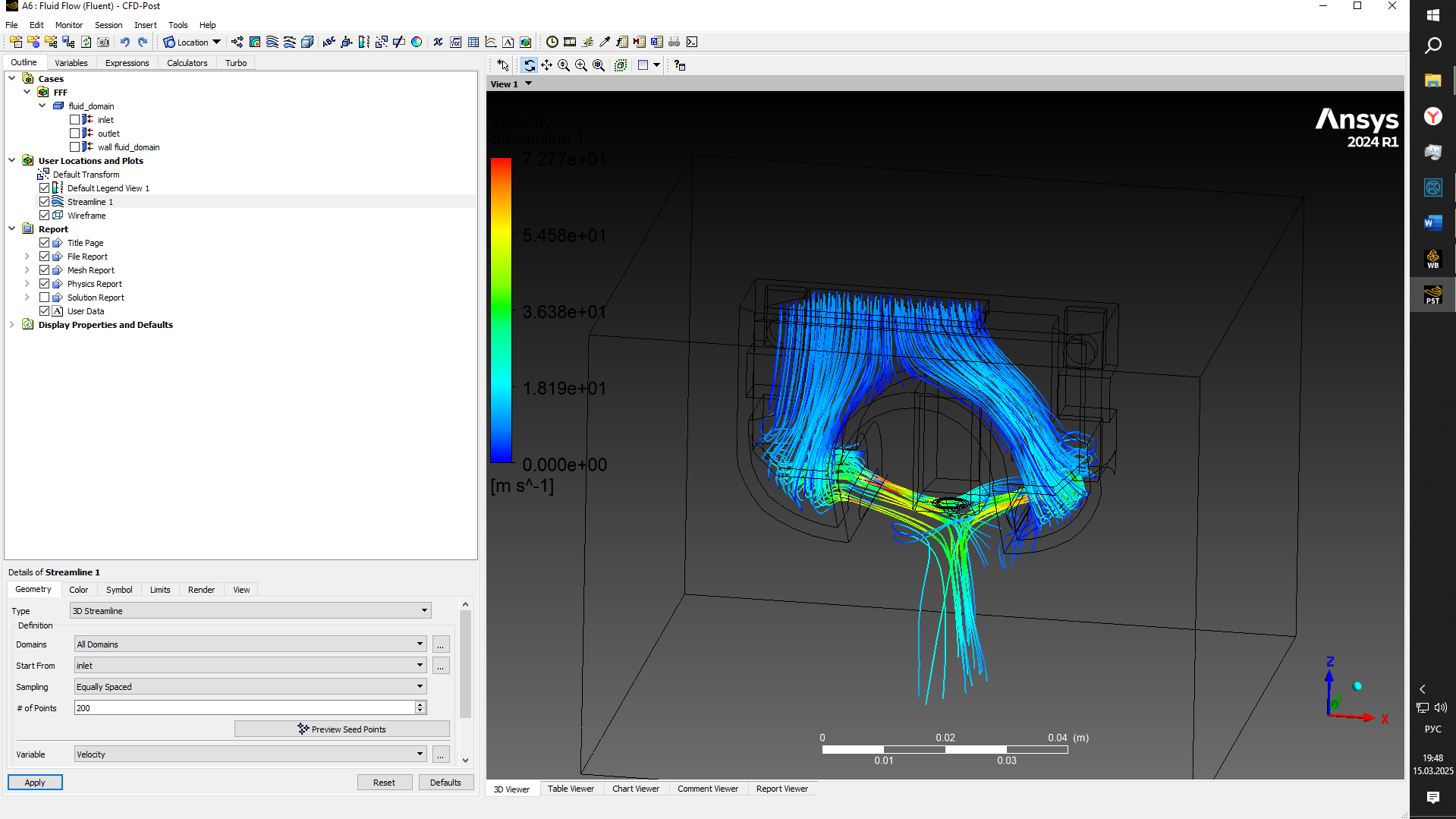Click the Preview Seed Points button
1456x819 pixels.
coord(342,729)
